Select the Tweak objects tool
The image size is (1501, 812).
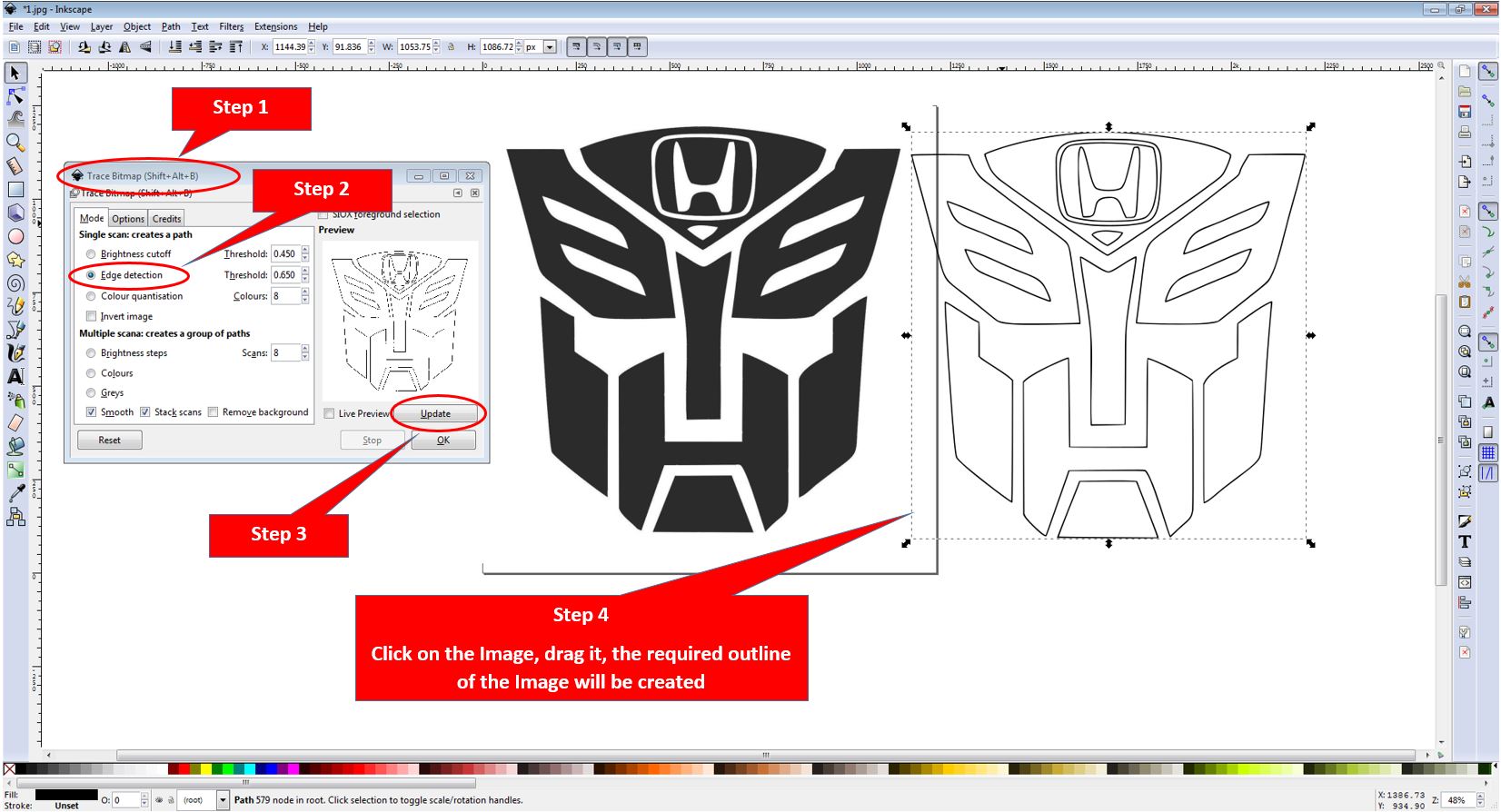15,118
